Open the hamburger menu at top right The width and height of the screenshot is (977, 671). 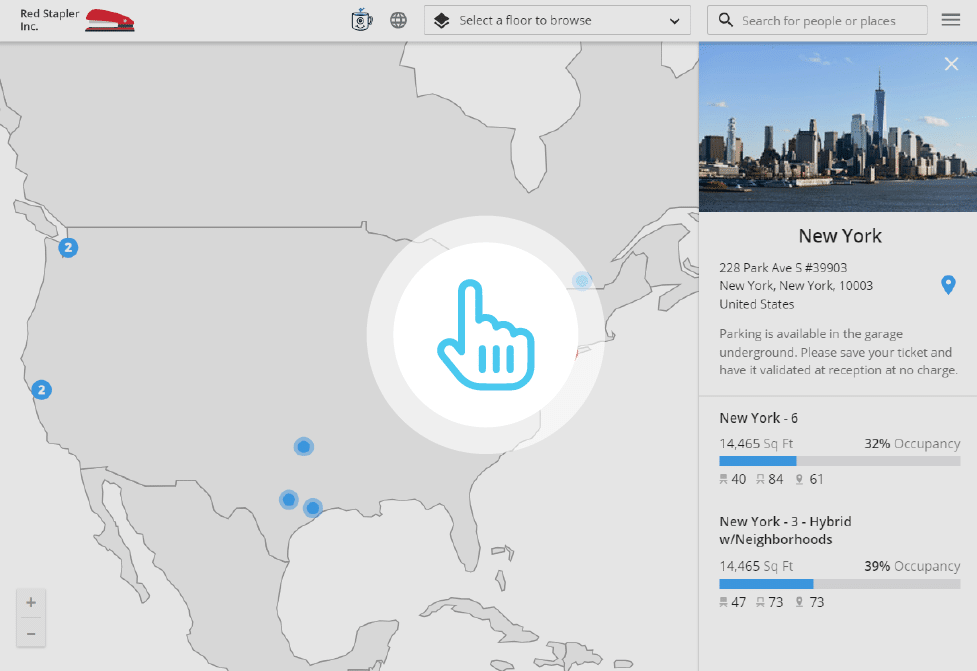(951, 20)
